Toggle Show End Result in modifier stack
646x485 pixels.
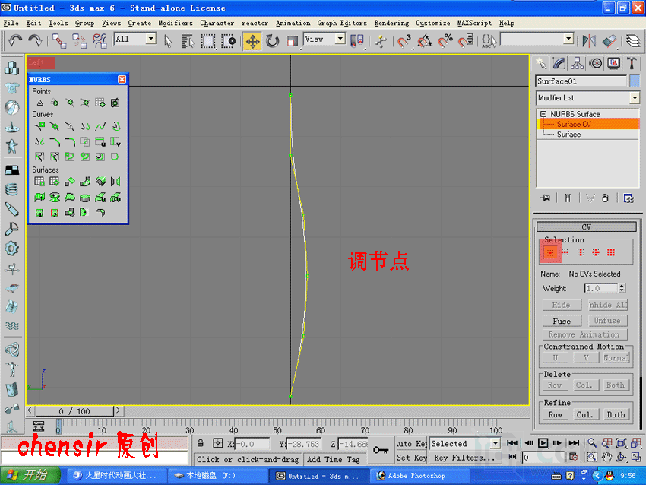(568, 198)
